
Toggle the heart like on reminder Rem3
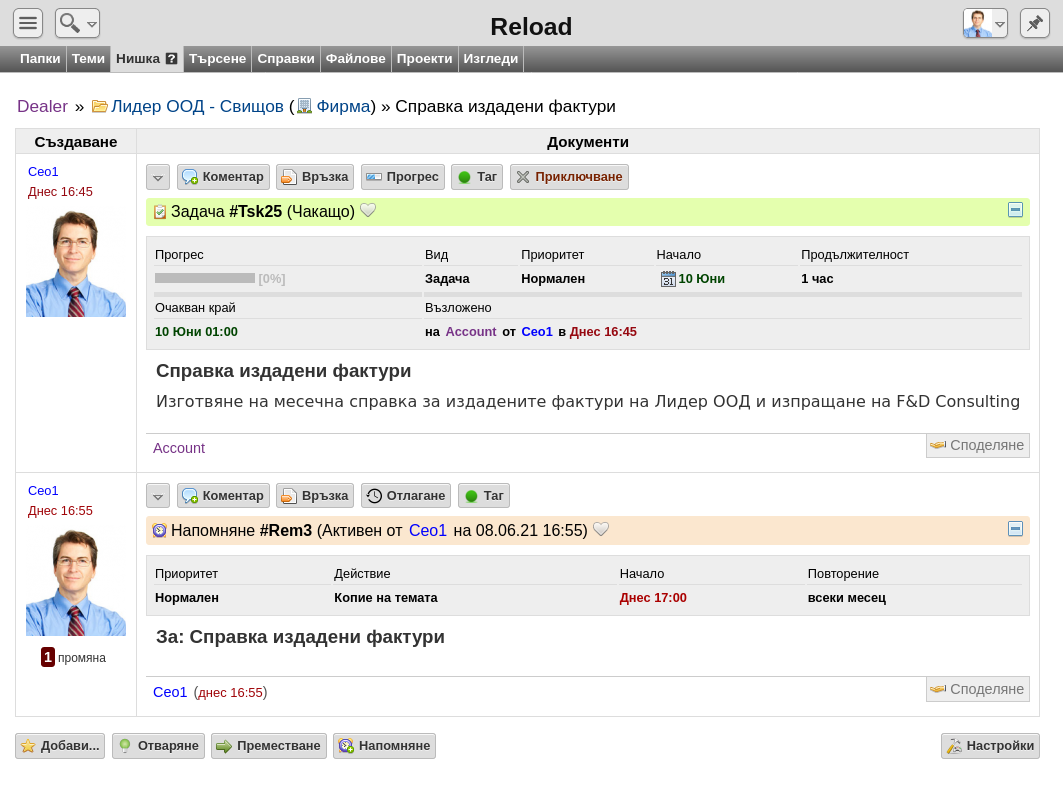[601, 529]
